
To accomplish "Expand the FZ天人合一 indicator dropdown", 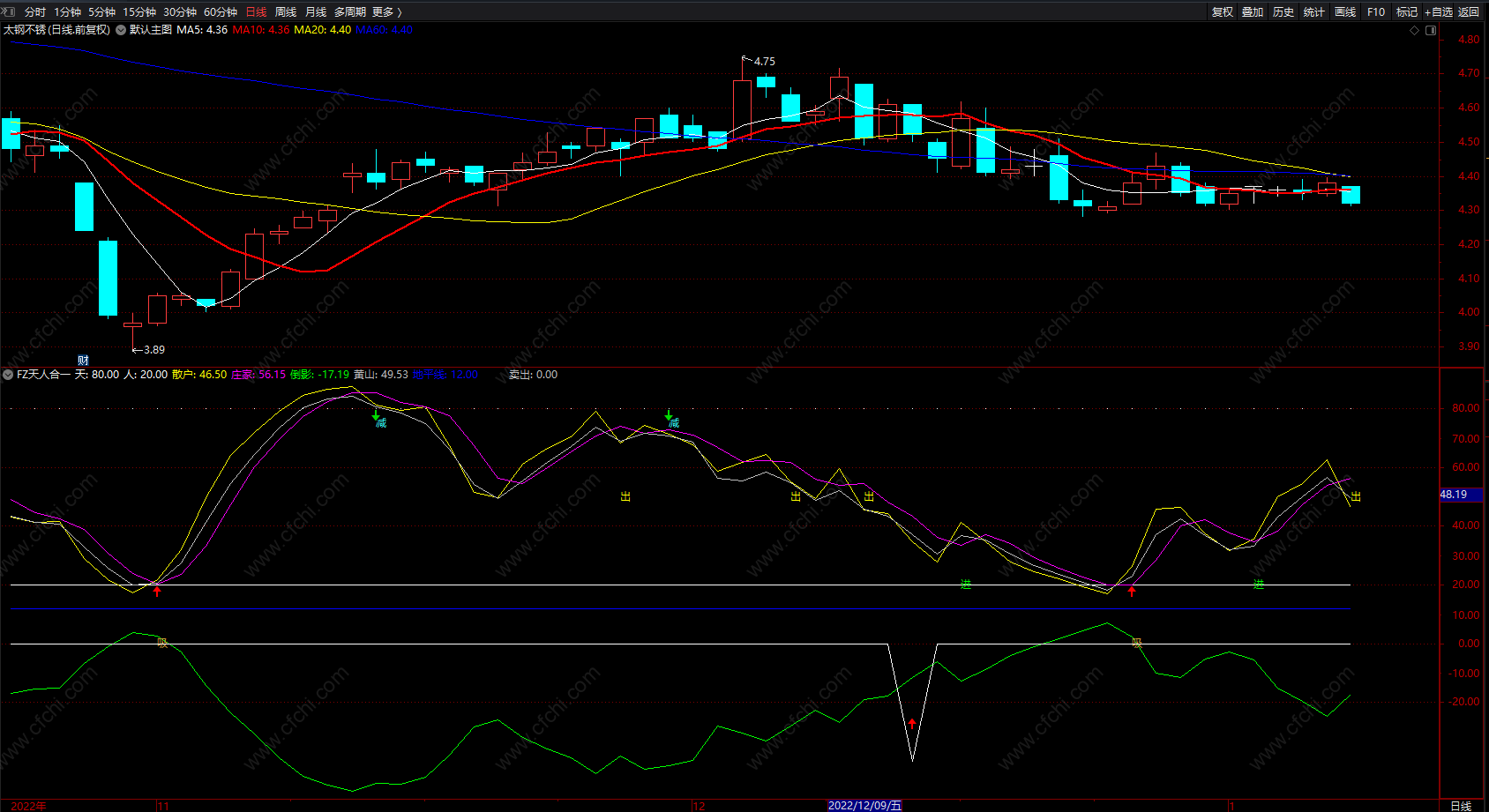I will [8, 375].
